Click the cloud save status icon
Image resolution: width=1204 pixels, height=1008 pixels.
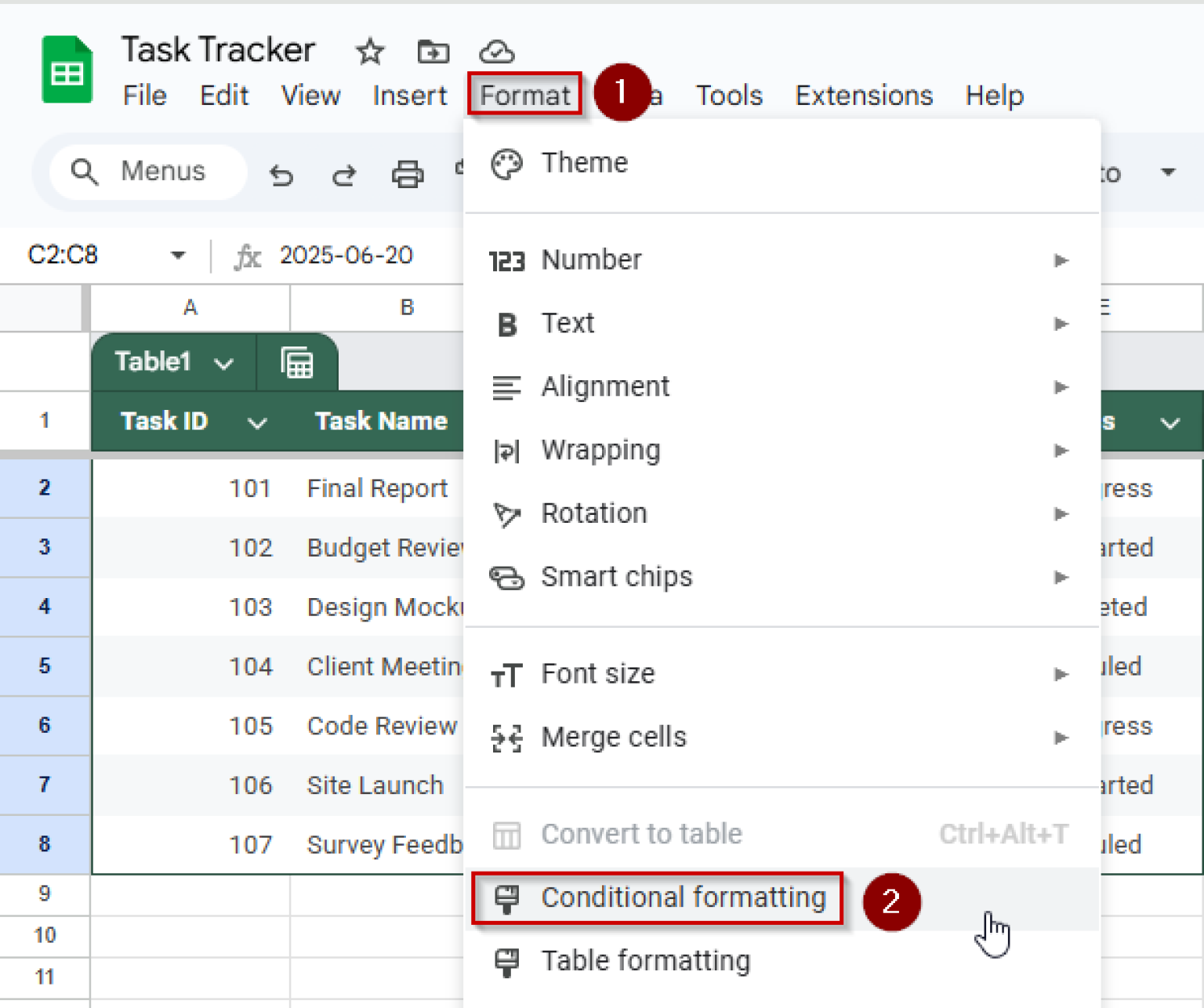click(496, 53)
